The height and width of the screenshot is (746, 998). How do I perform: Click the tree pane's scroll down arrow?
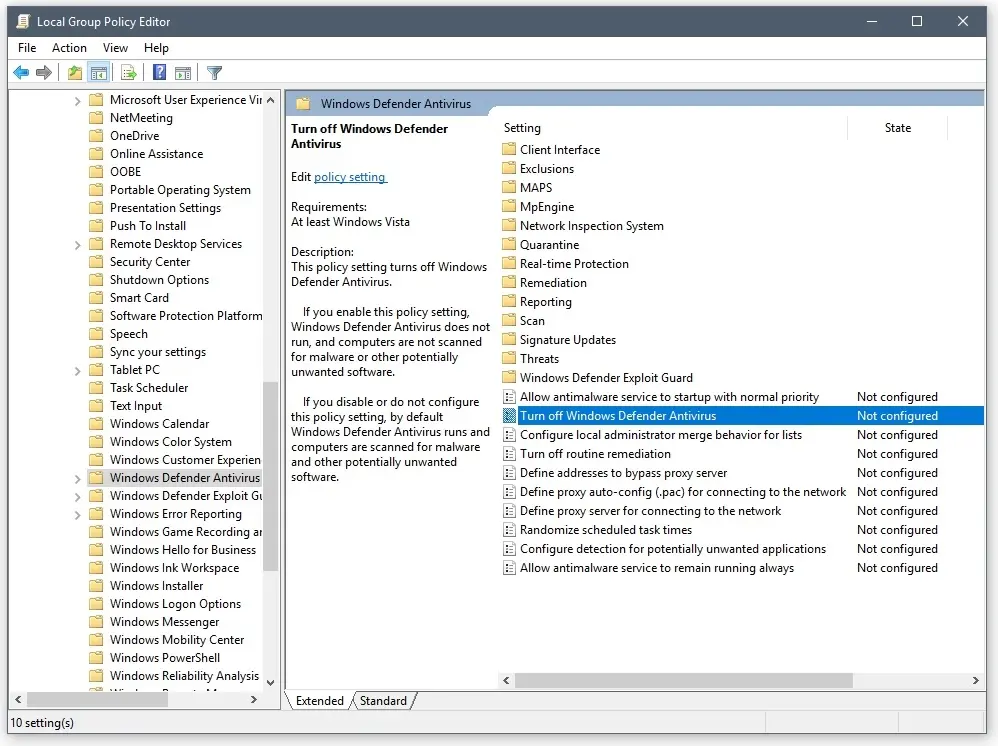tap(271, 682)
